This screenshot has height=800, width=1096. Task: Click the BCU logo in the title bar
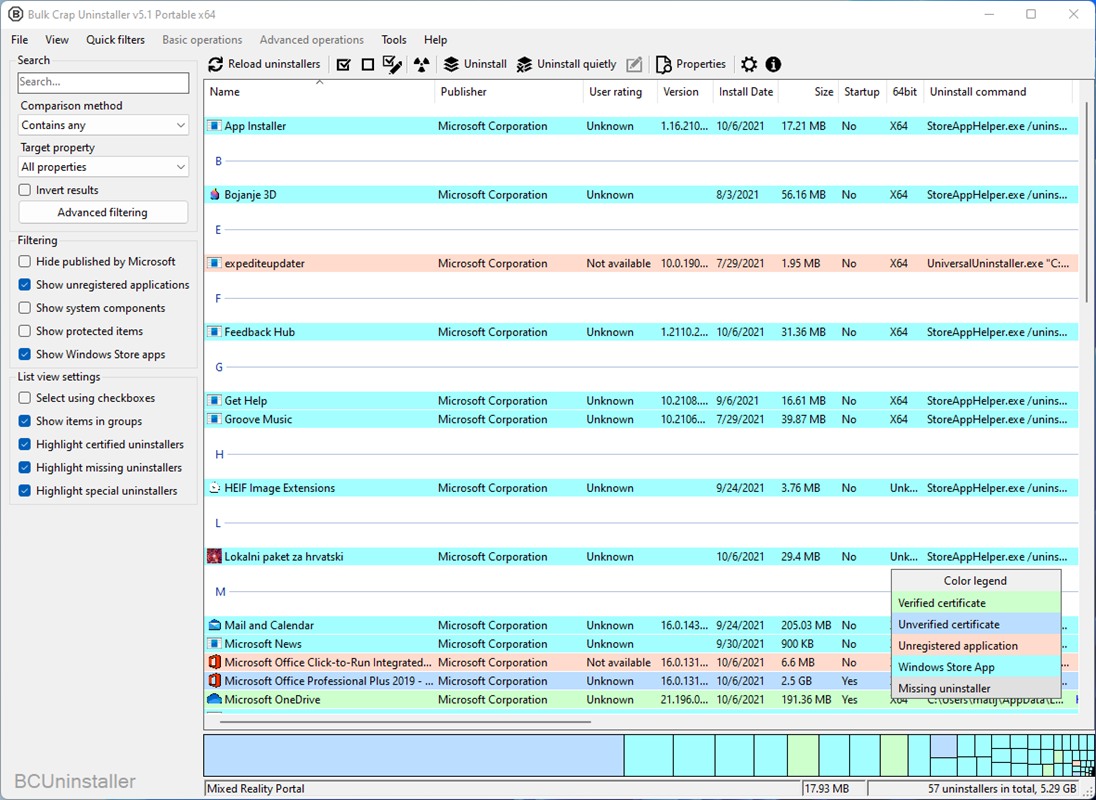coord(14,14)
